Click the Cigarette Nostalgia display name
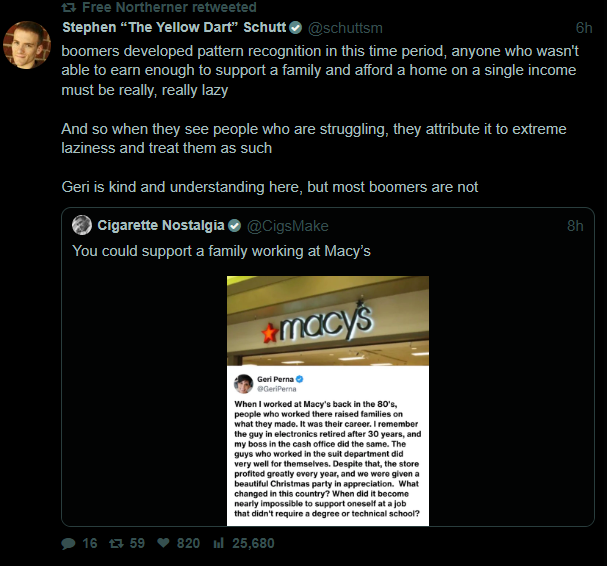Screen dimensions: 607x566 click(161, 225)
